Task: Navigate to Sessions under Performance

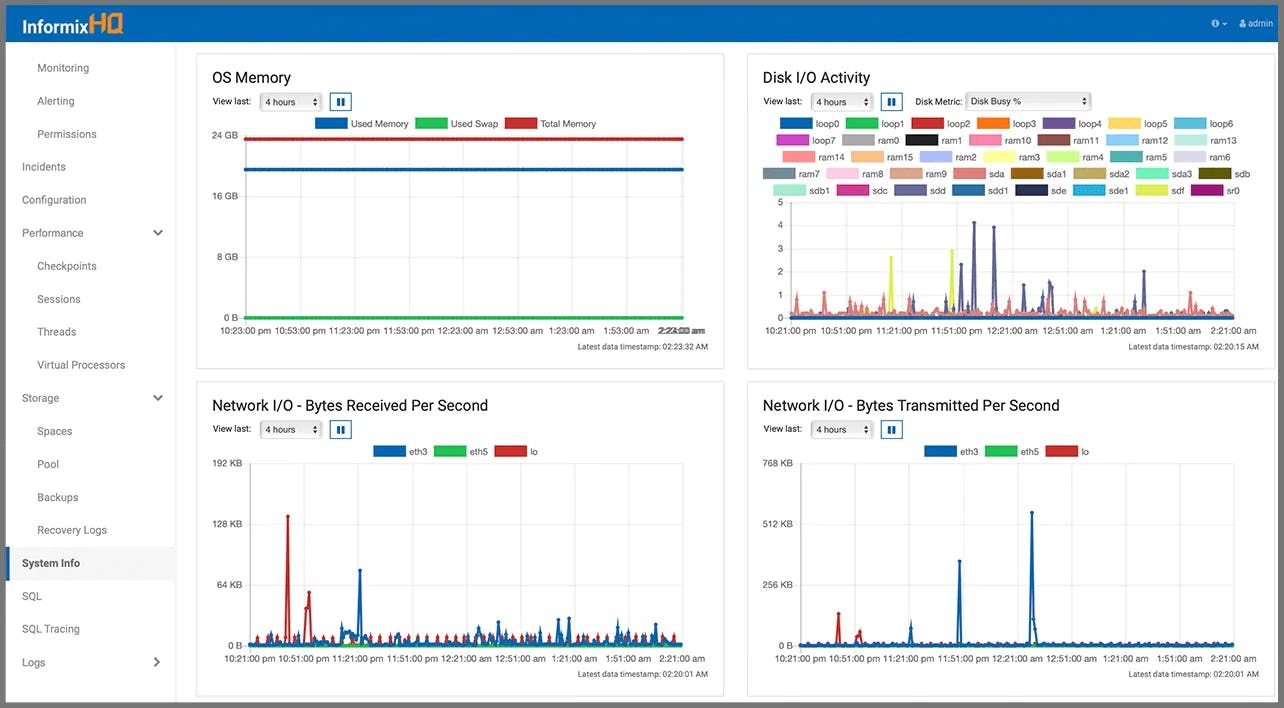Action: (x=58, y=298)
